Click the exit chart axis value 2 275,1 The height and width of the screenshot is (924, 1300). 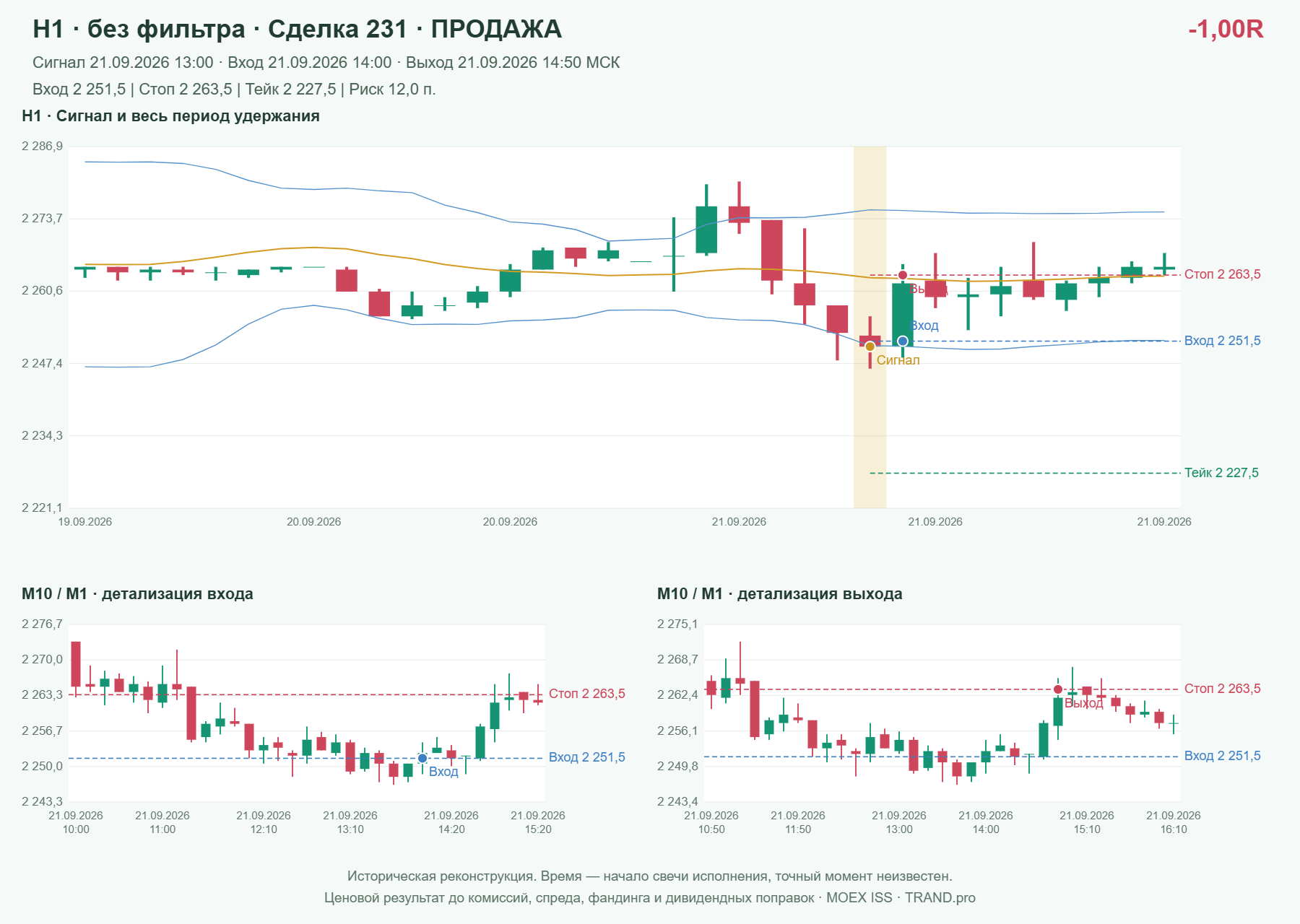(x=678, y=624)
